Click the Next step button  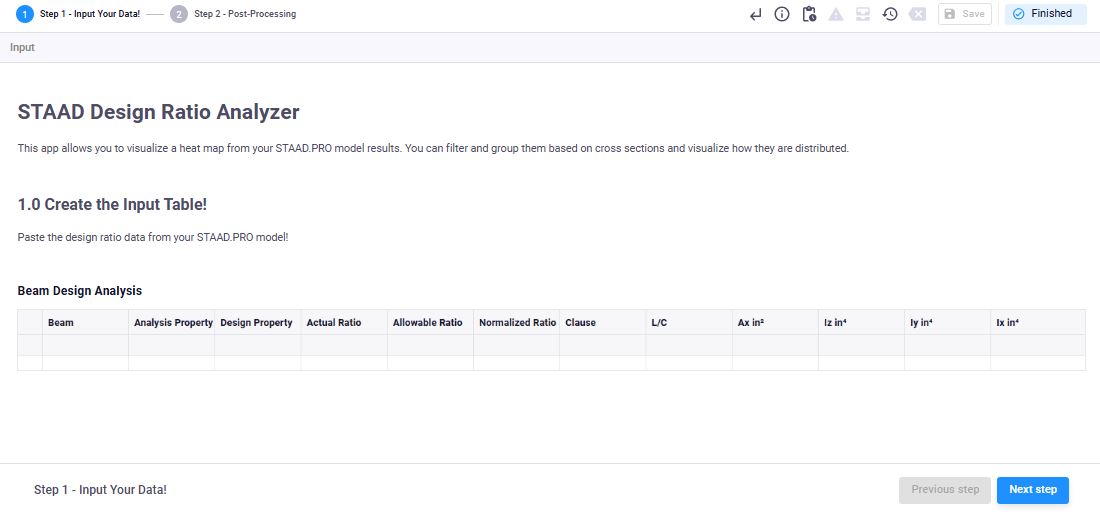1033,490
